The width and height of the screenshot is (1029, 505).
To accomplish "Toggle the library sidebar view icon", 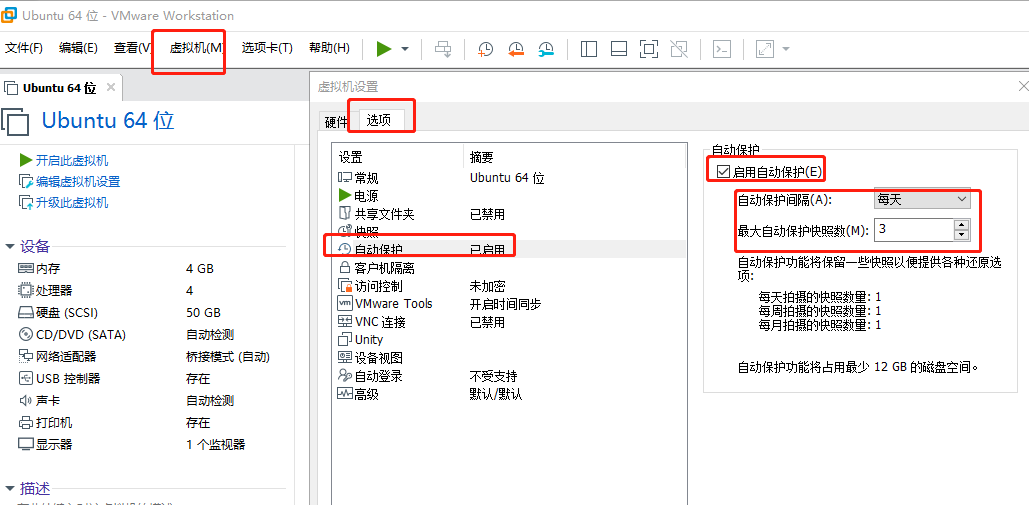I will (589, 49).
